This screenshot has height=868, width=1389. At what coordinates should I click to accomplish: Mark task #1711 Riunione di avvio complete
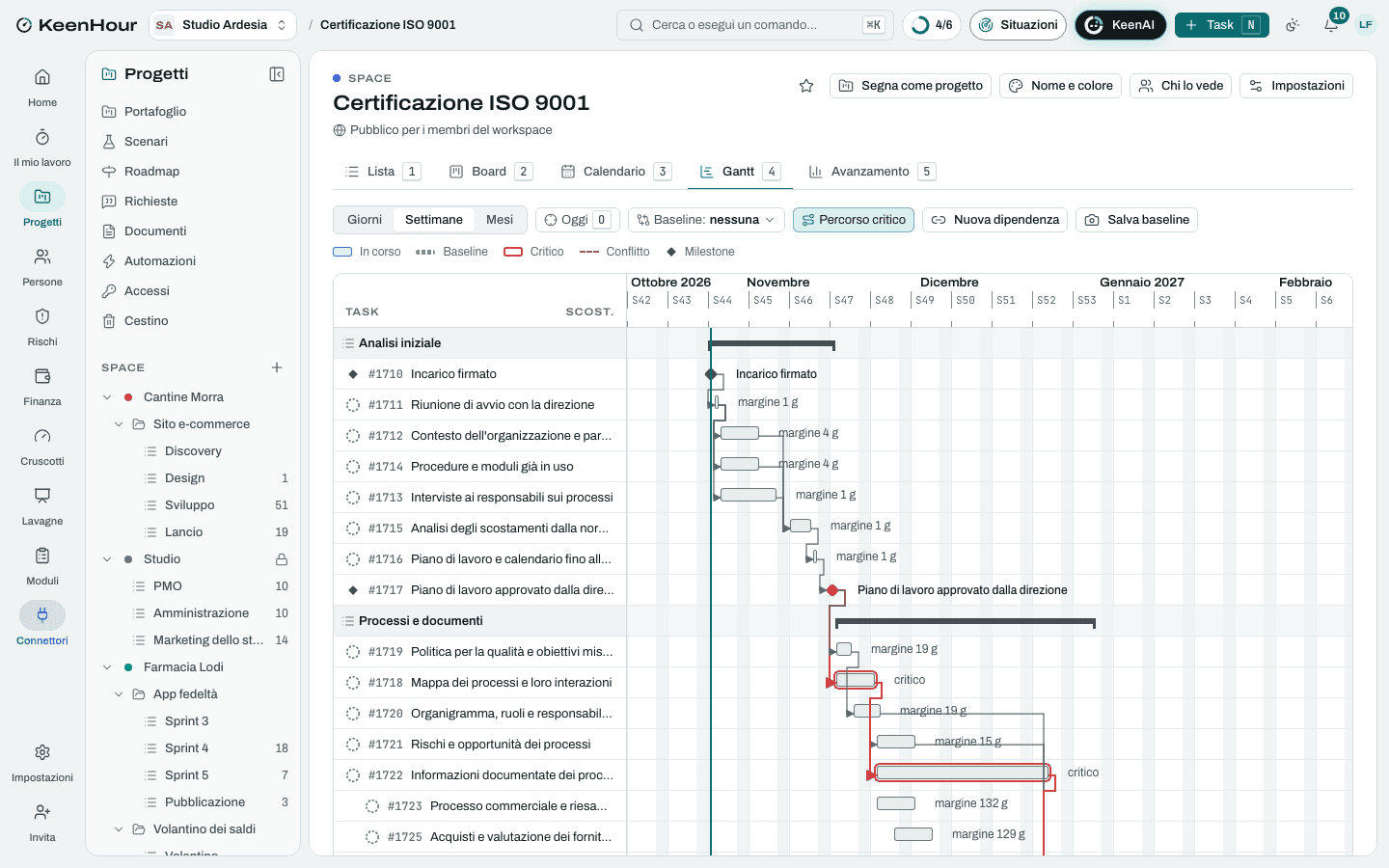[353, 405]
